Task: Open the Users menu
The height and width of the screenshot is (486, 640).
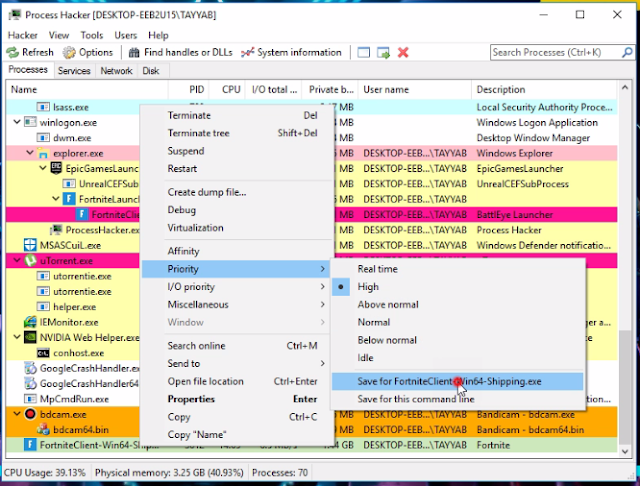Action: tap(125, 36)
